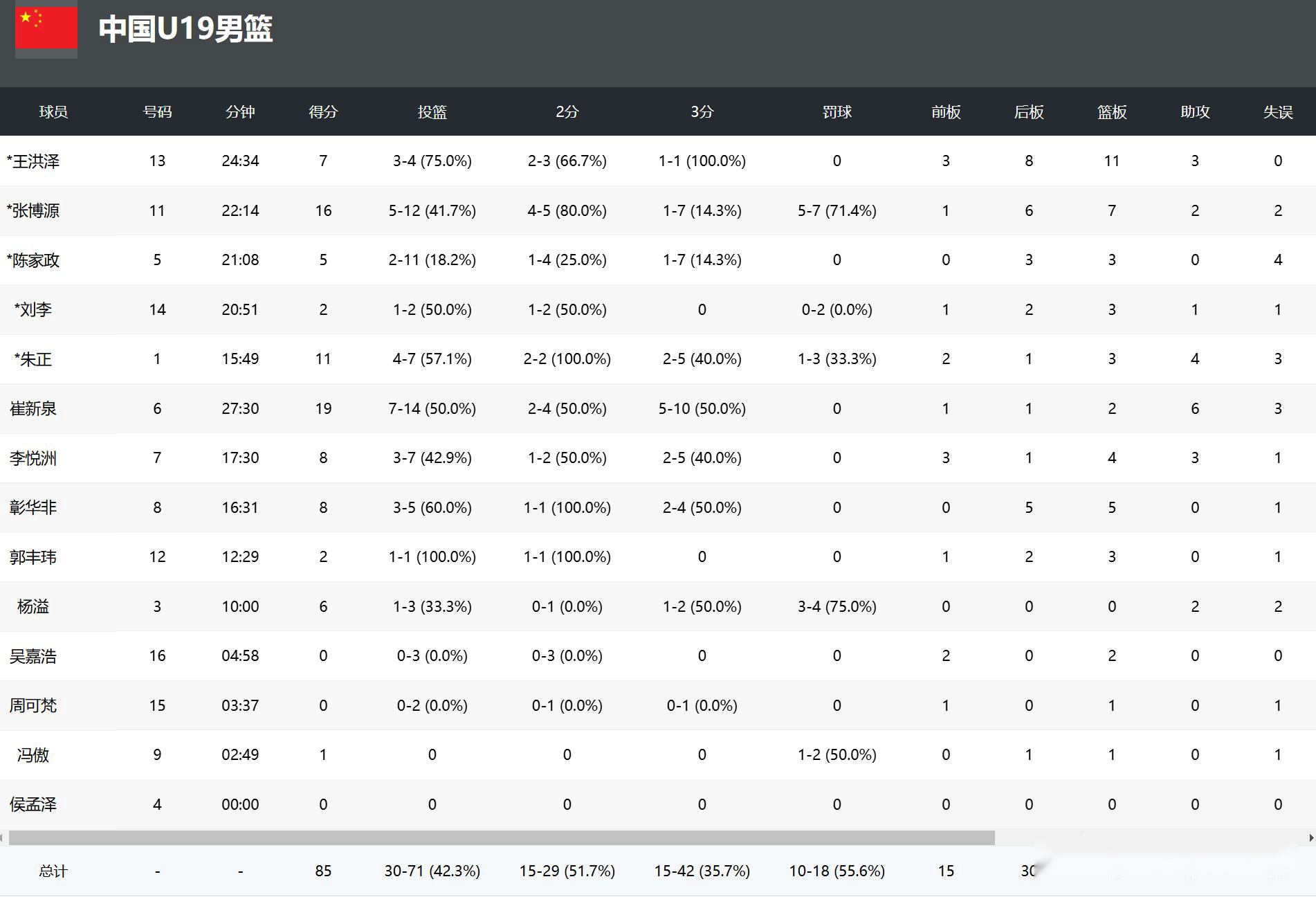This screenshot has width=1316, height=897.
Task: Click 朱正's free throws 1-3 (33.3%)
Action: 837,359
